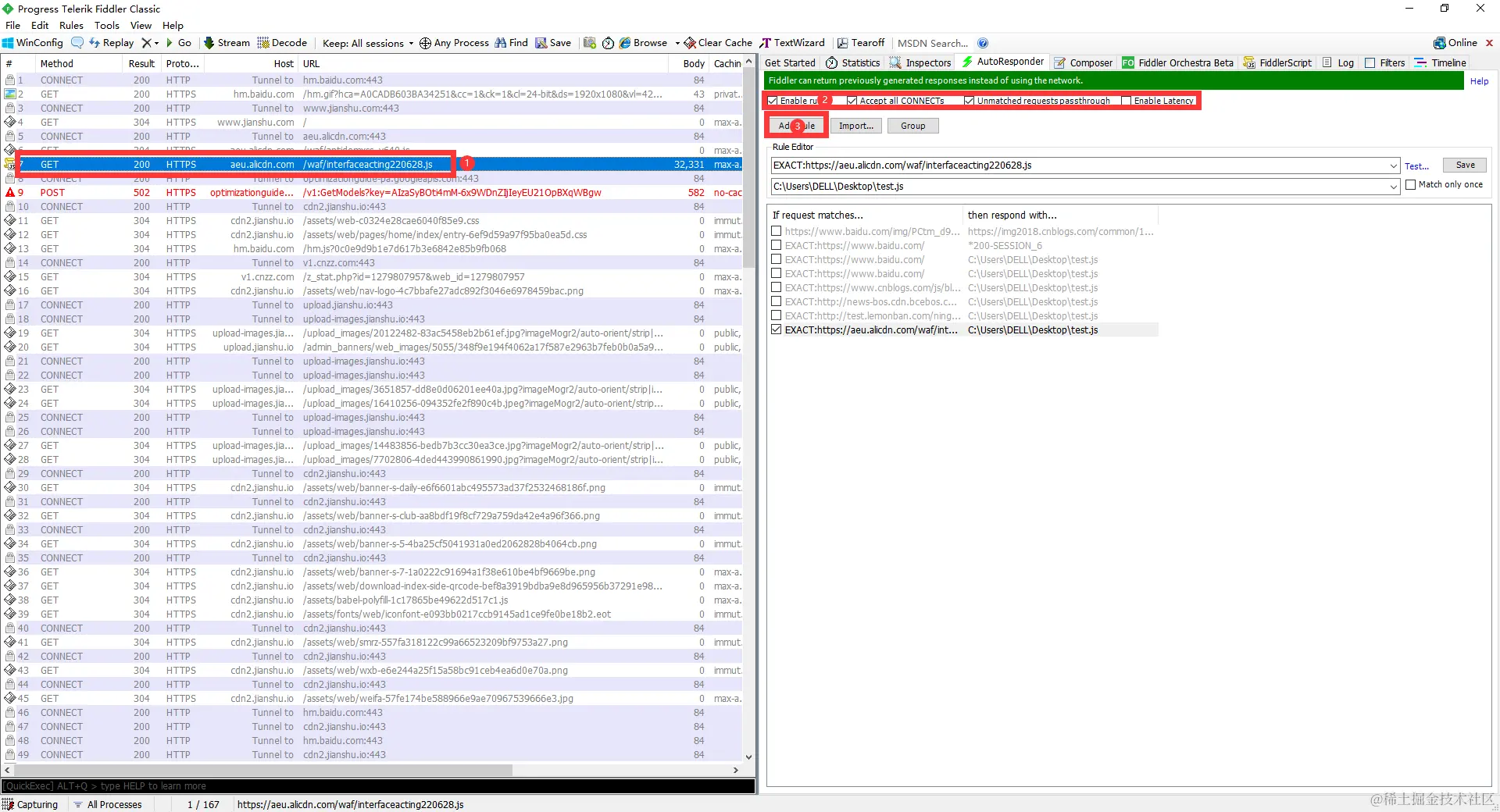The image size is (1500, 812).
Task: Click the Any Process crosshair target
Action: (x=454, y=43)
